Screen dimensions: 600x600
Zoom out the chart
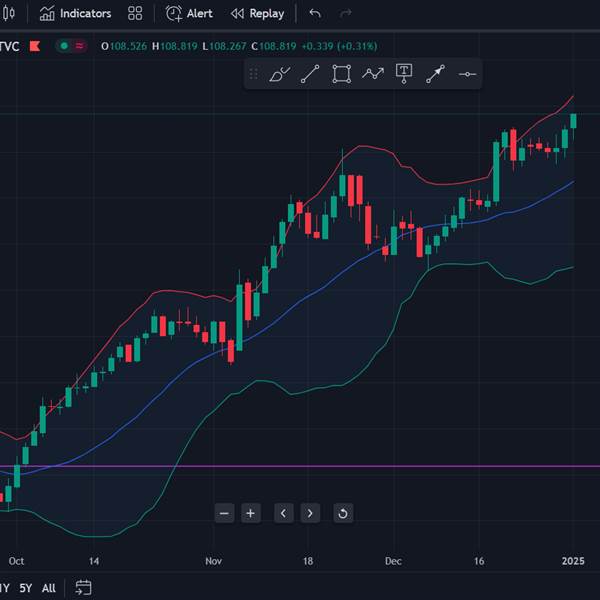coord(224,513)
